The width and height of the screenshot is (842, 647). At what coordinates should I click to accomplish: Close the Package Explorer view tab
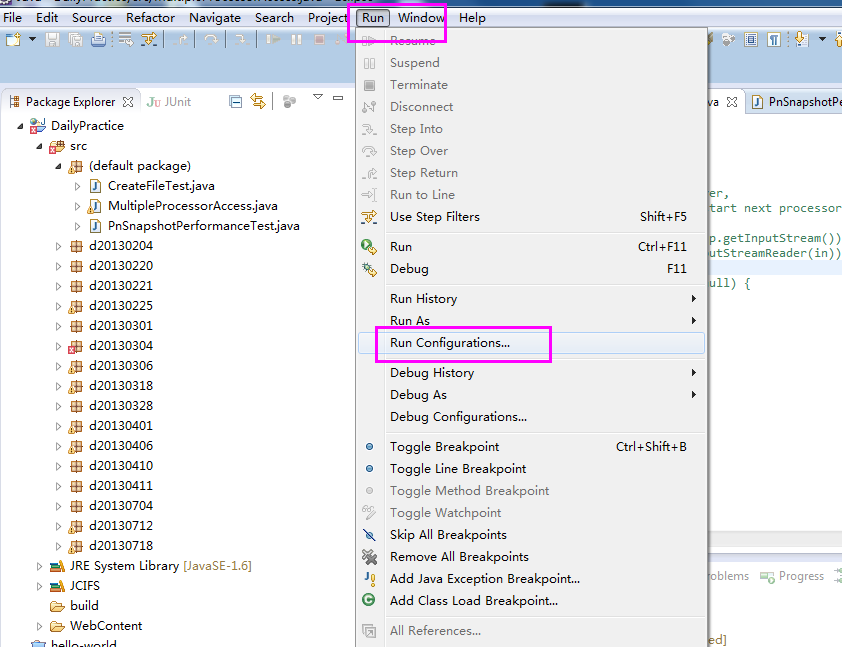coord(128,101)
